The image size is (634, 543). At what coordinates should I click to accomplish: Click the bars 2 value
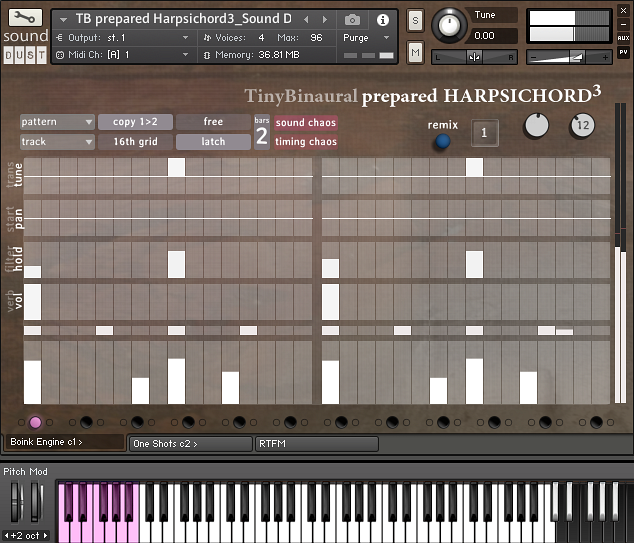pyautogui.click(x=262, y=136)
